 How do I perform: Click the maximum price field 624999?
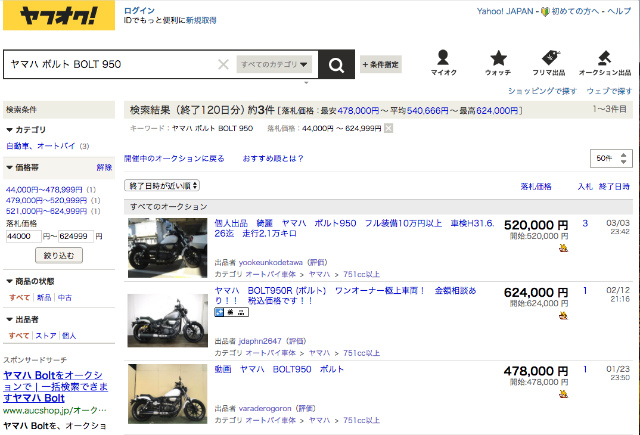click(76, 236)
